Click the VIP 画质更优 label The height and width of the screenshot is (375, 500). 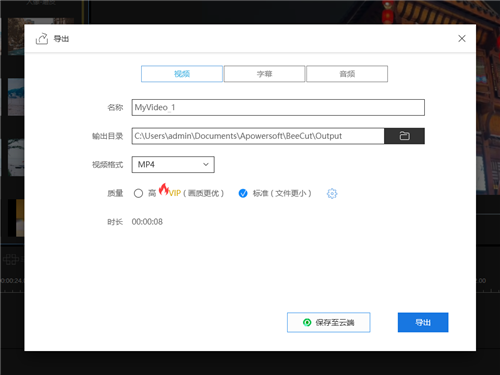pyautogui.click(x=196, y=193)
